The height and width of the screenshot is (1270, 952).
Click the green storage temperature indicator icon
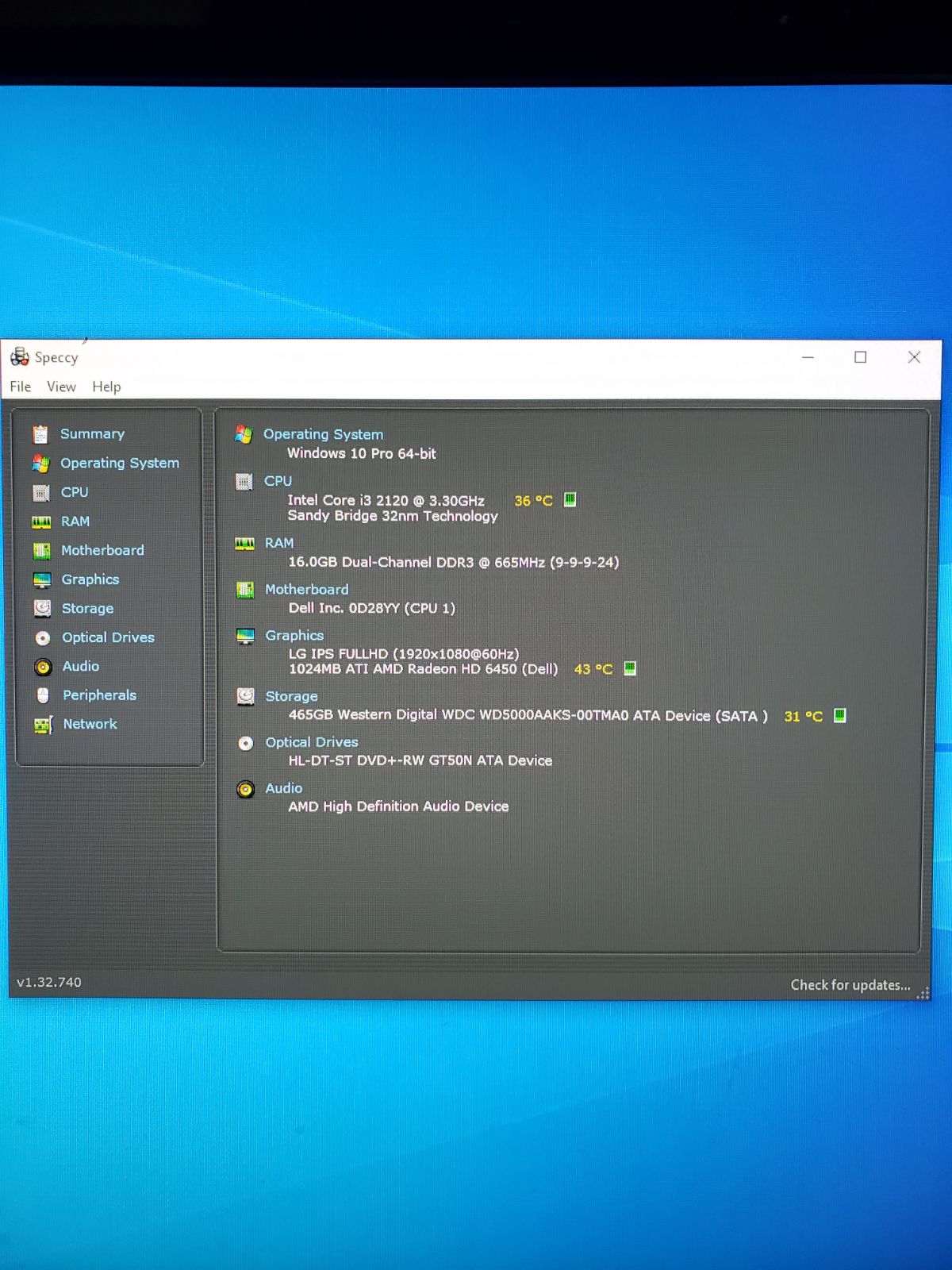point(840,715)
